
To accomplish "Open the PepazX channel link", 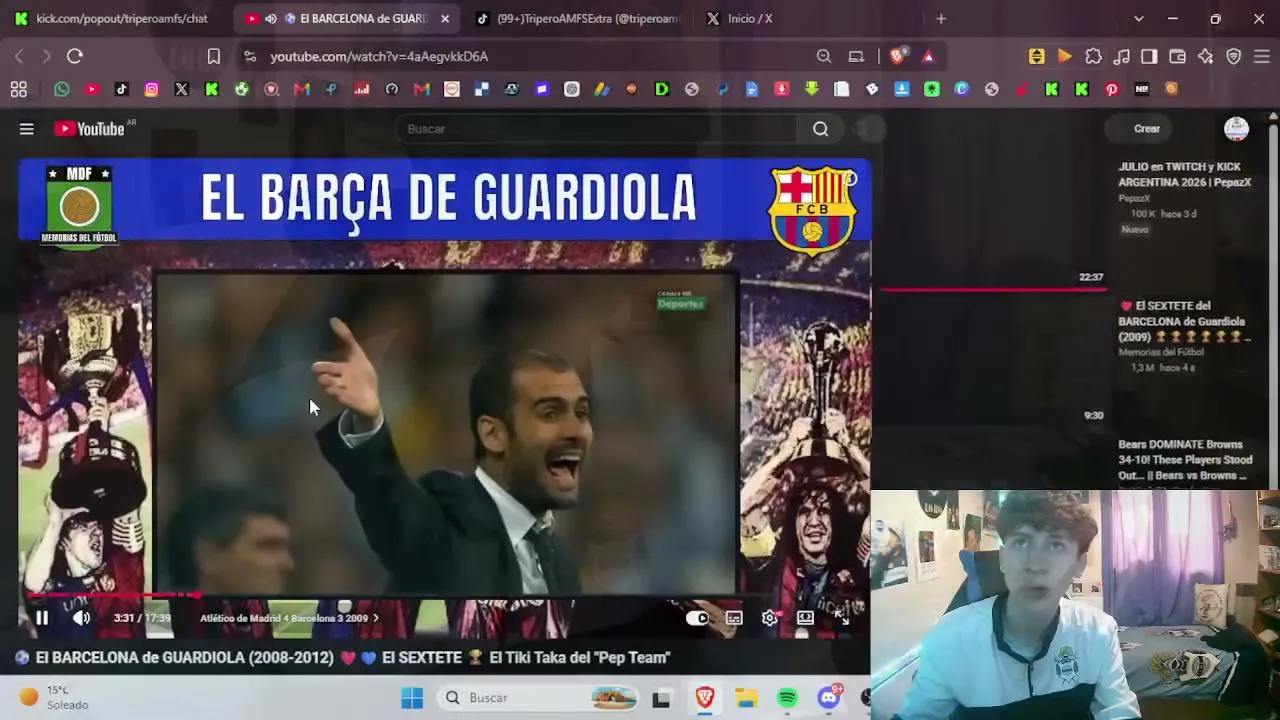I will click(x=1134, y=198).
